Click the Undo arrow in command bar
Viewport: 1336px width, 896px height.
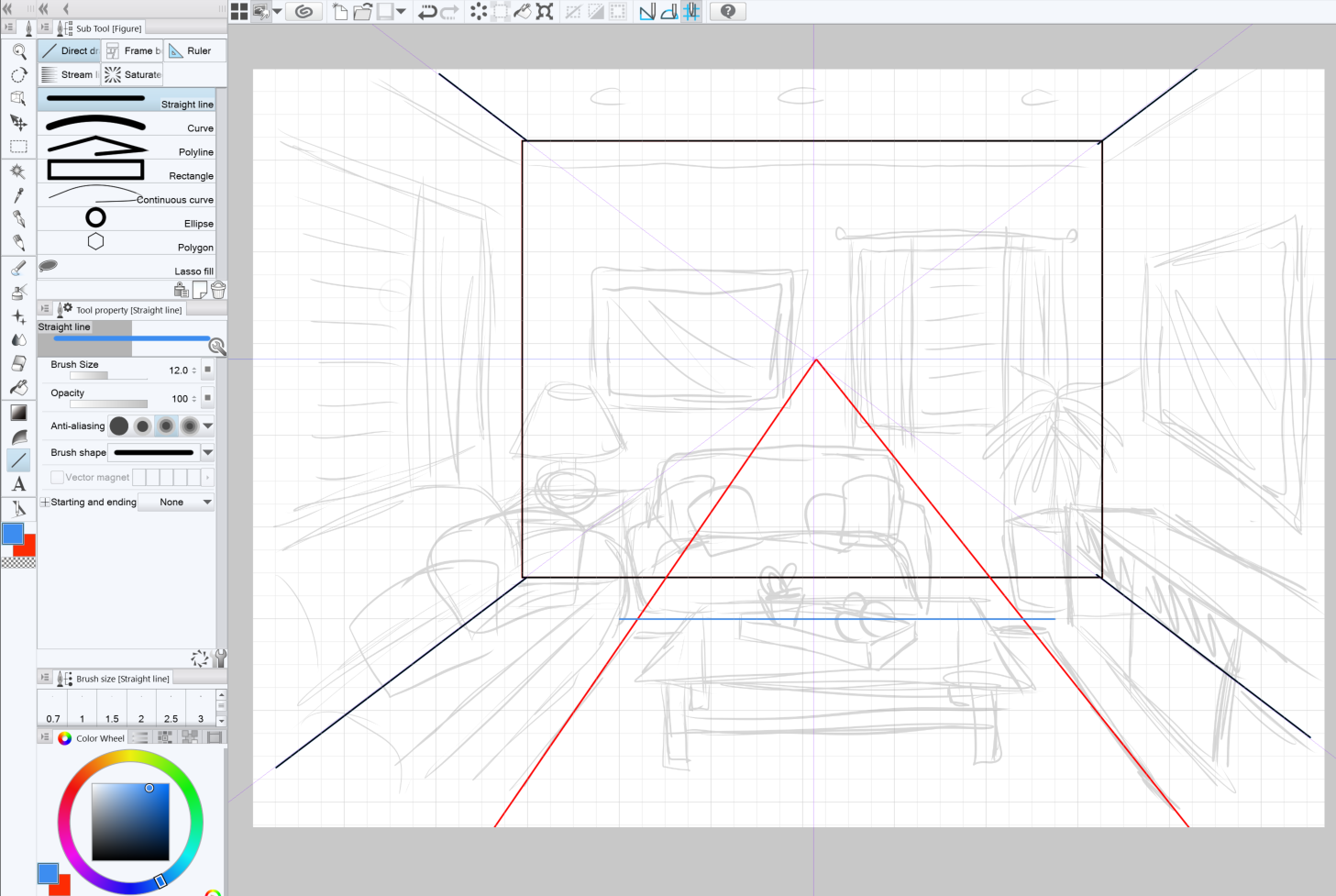[427, 12]
